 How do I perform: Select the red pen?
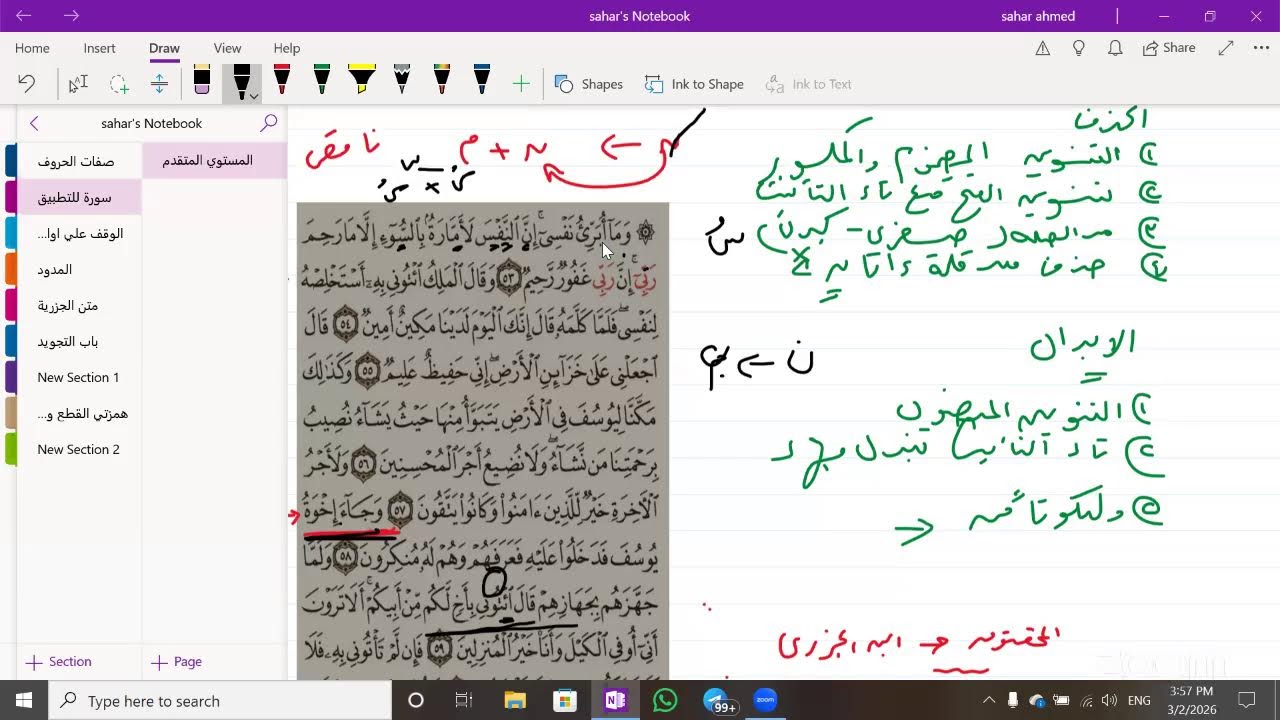[282, 81]
